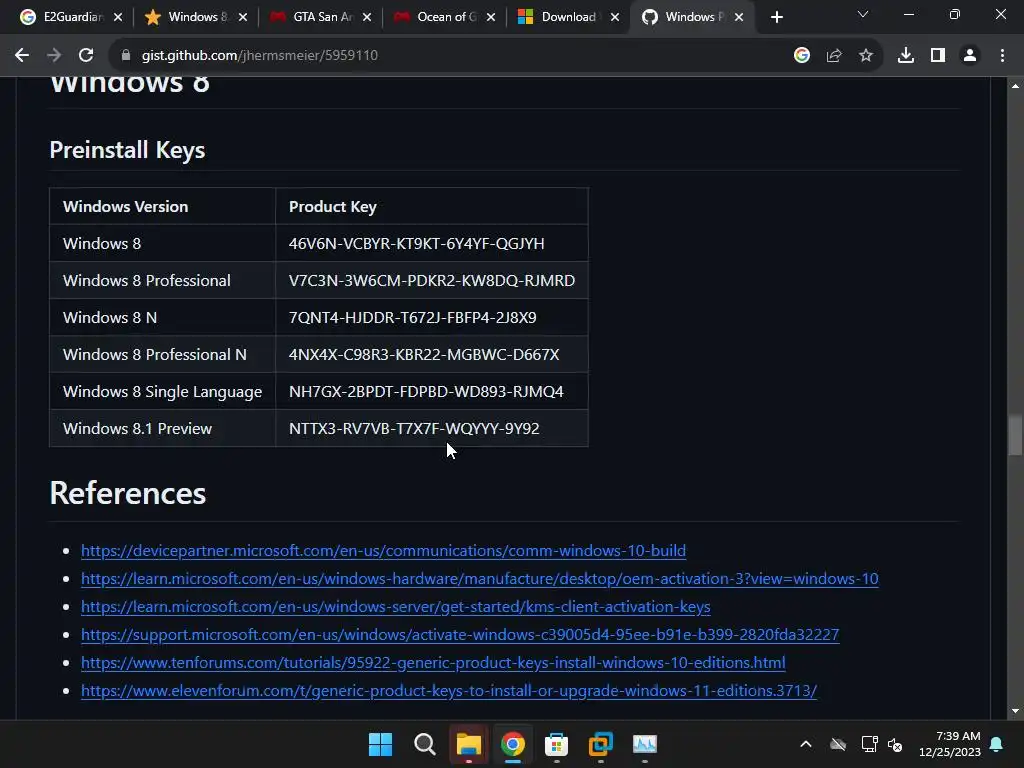Click the Single Language key NH7GX
1024x768 pixels.
pyautogui.click(x=426, y=392)
